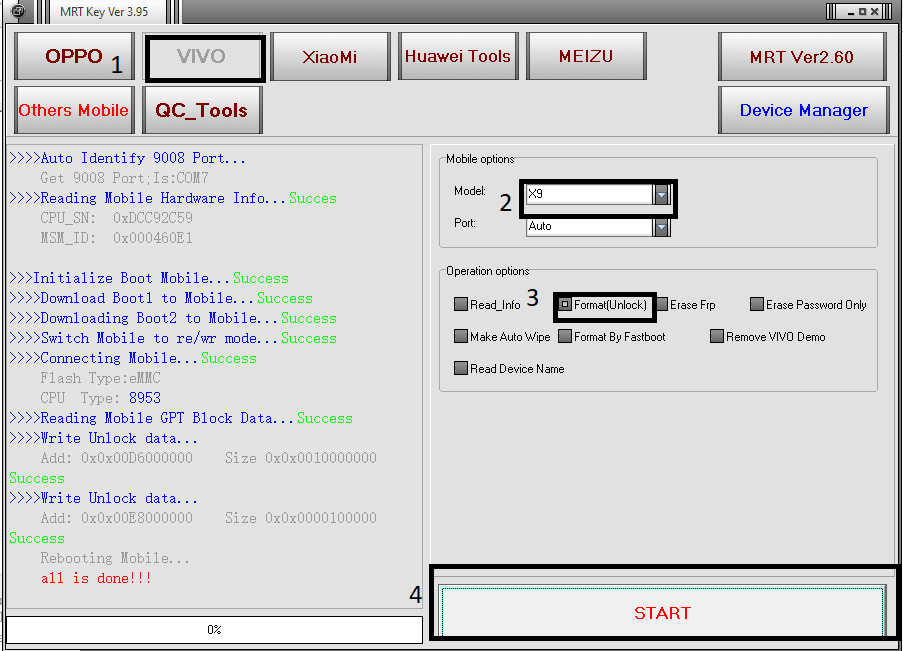The height and width of the screenshot is (651, 903).
Task: Select the VIVO brand button
Action: coord(202,56)
